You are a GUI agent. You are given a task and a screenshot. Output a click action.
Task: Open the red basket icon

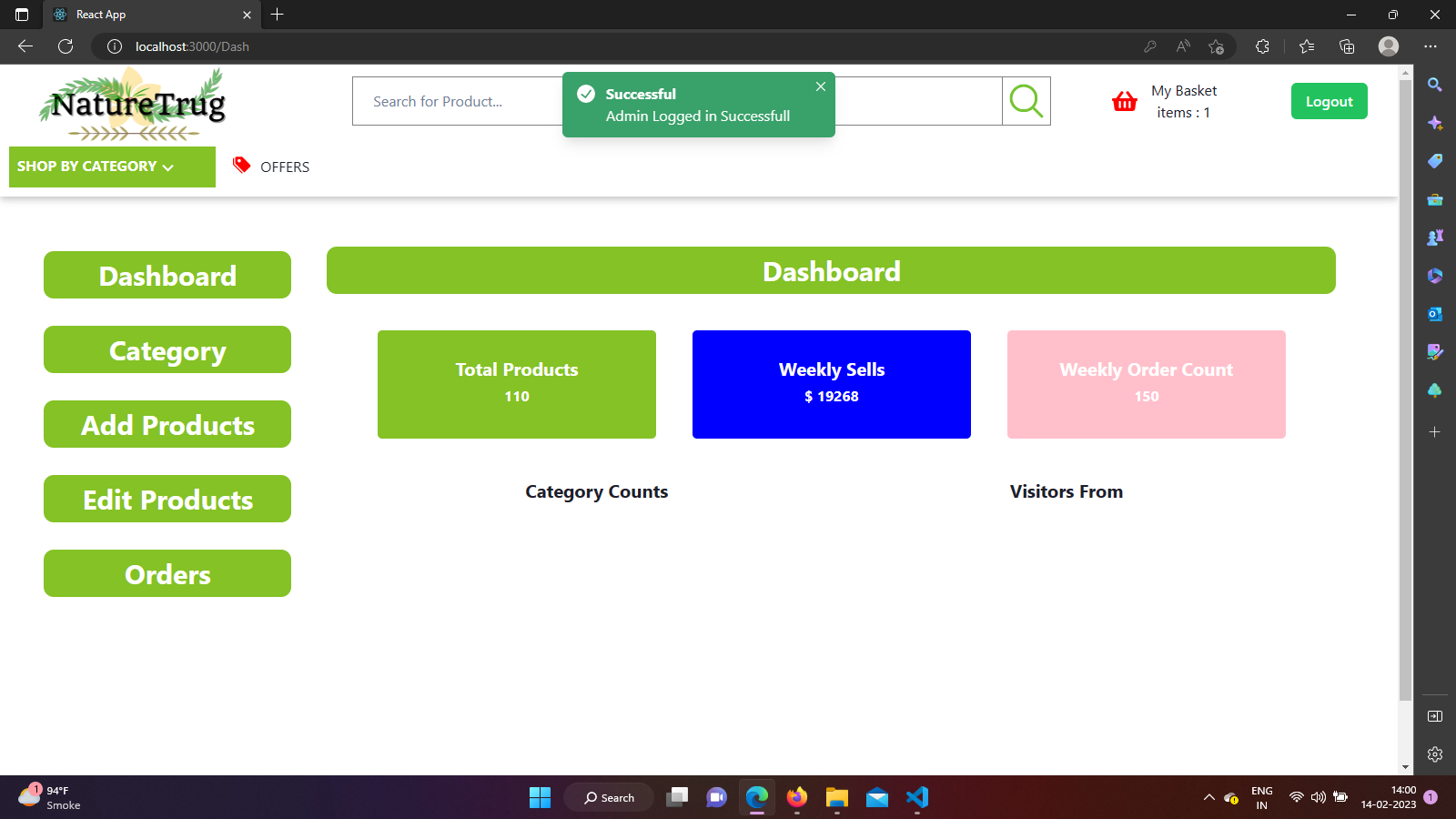pyautogui.click(x=1125, y=101)
